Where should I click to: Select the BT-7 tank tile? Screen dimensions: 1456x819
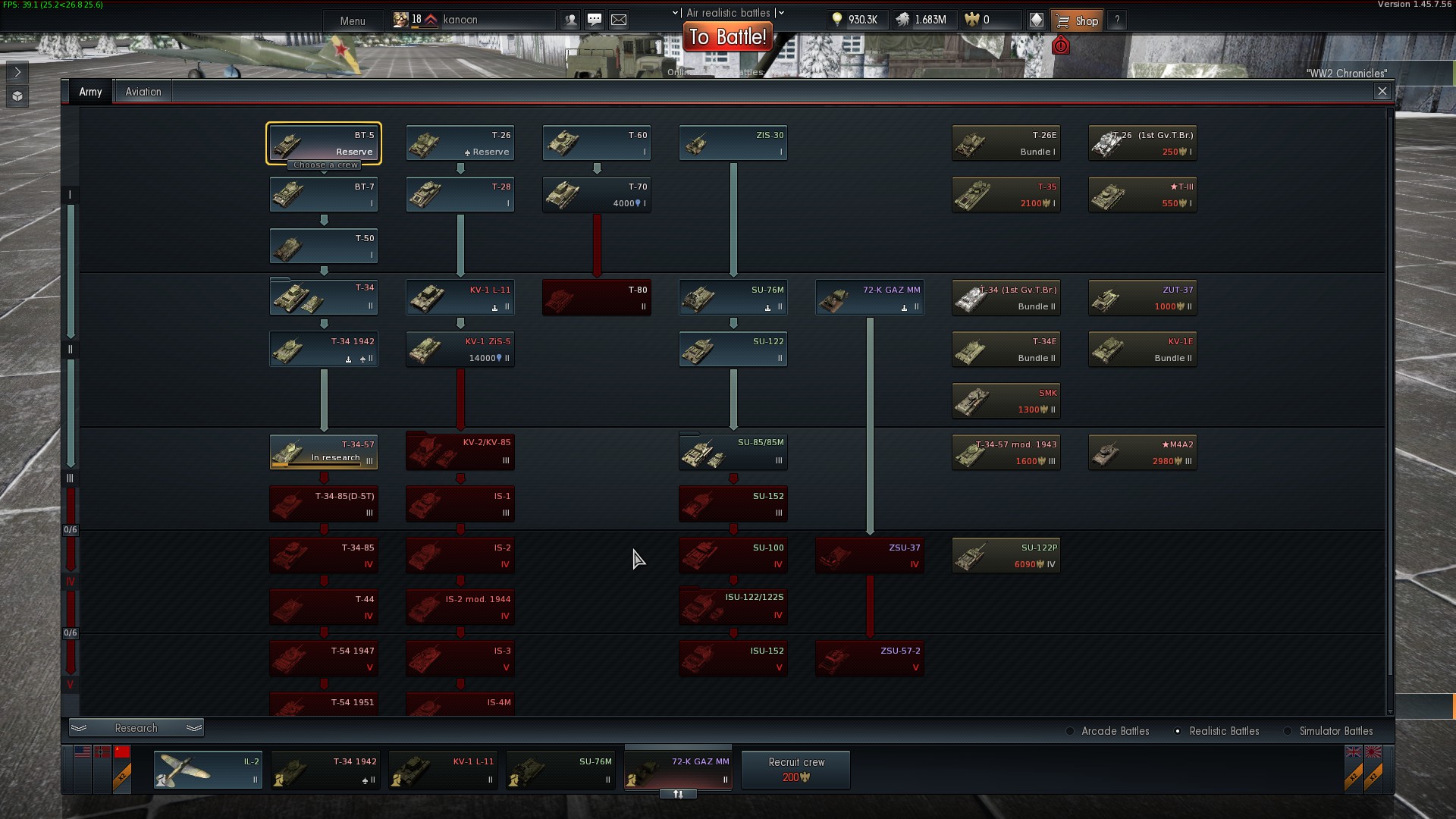[324, 195]
